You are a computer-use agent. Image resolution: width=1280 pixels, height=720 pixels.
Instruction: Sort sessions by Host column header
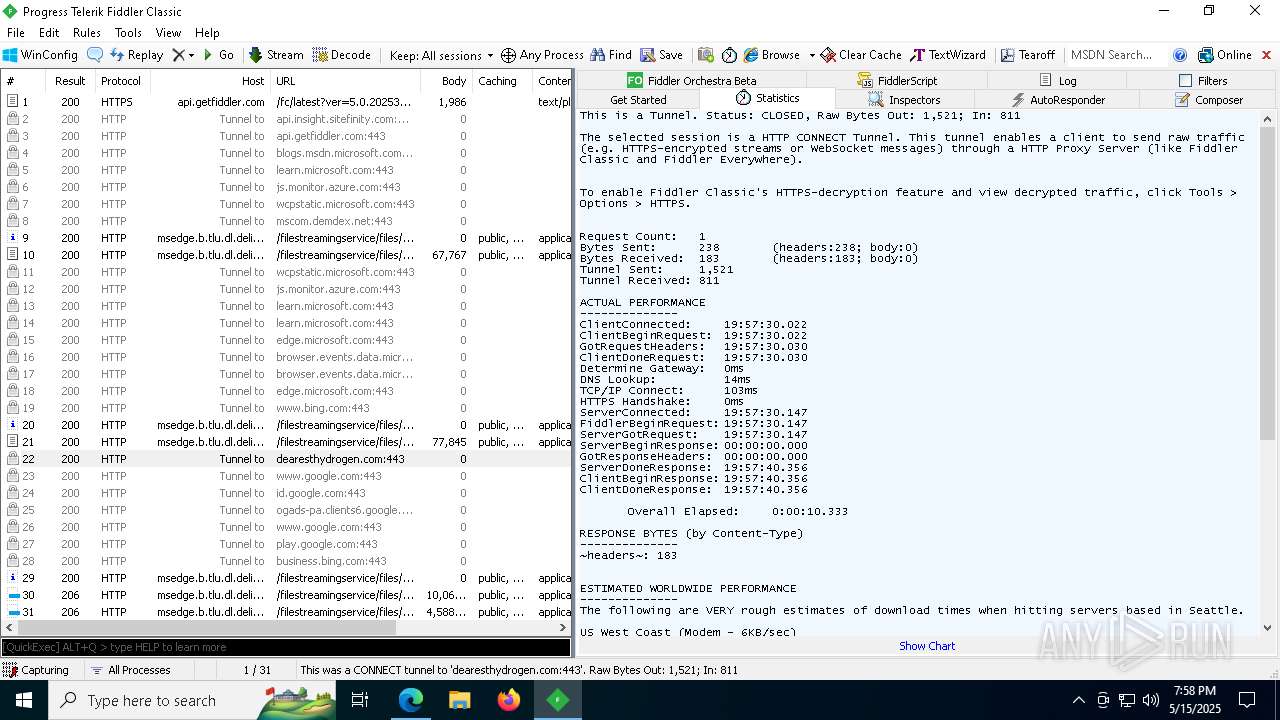click(210, 81)
